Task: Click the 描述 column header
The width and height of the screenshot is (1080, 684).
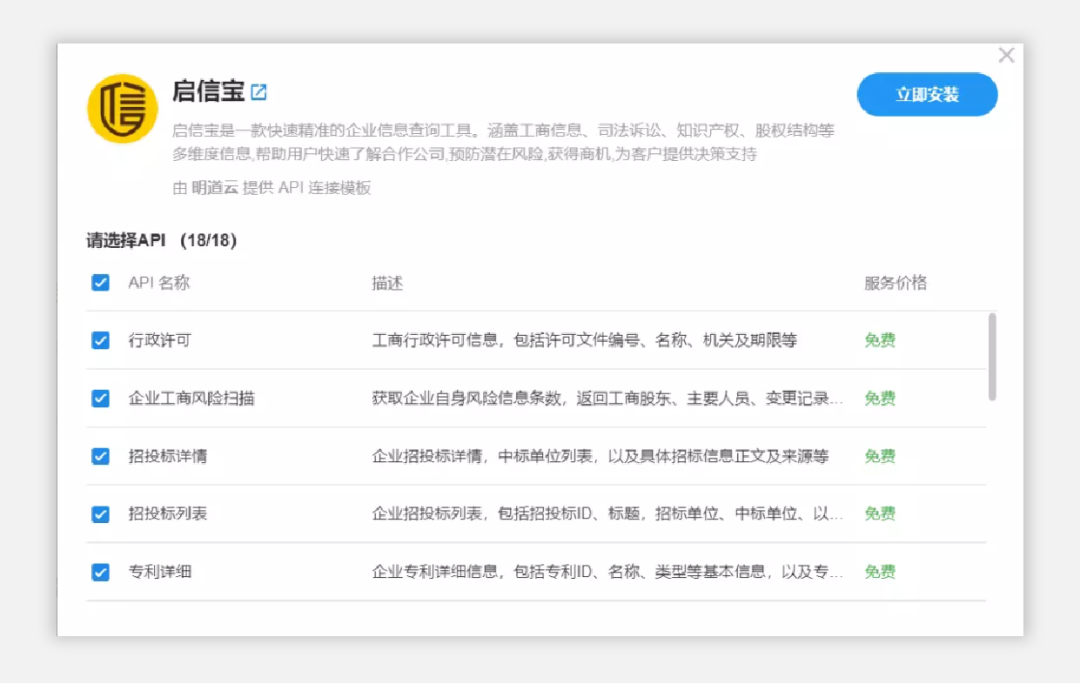Action: [x=387, y=283]
